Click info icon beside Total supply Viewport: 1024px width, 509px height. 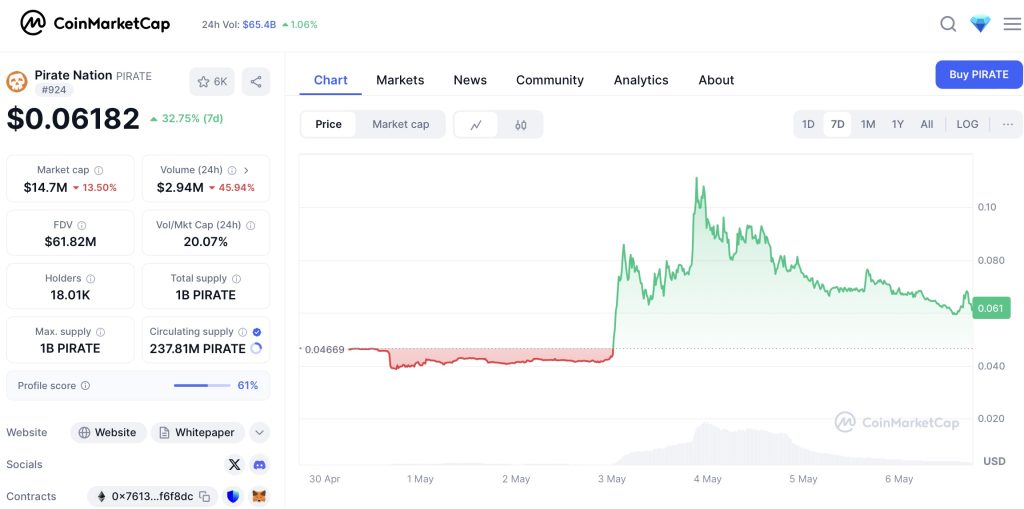point(236,278)
